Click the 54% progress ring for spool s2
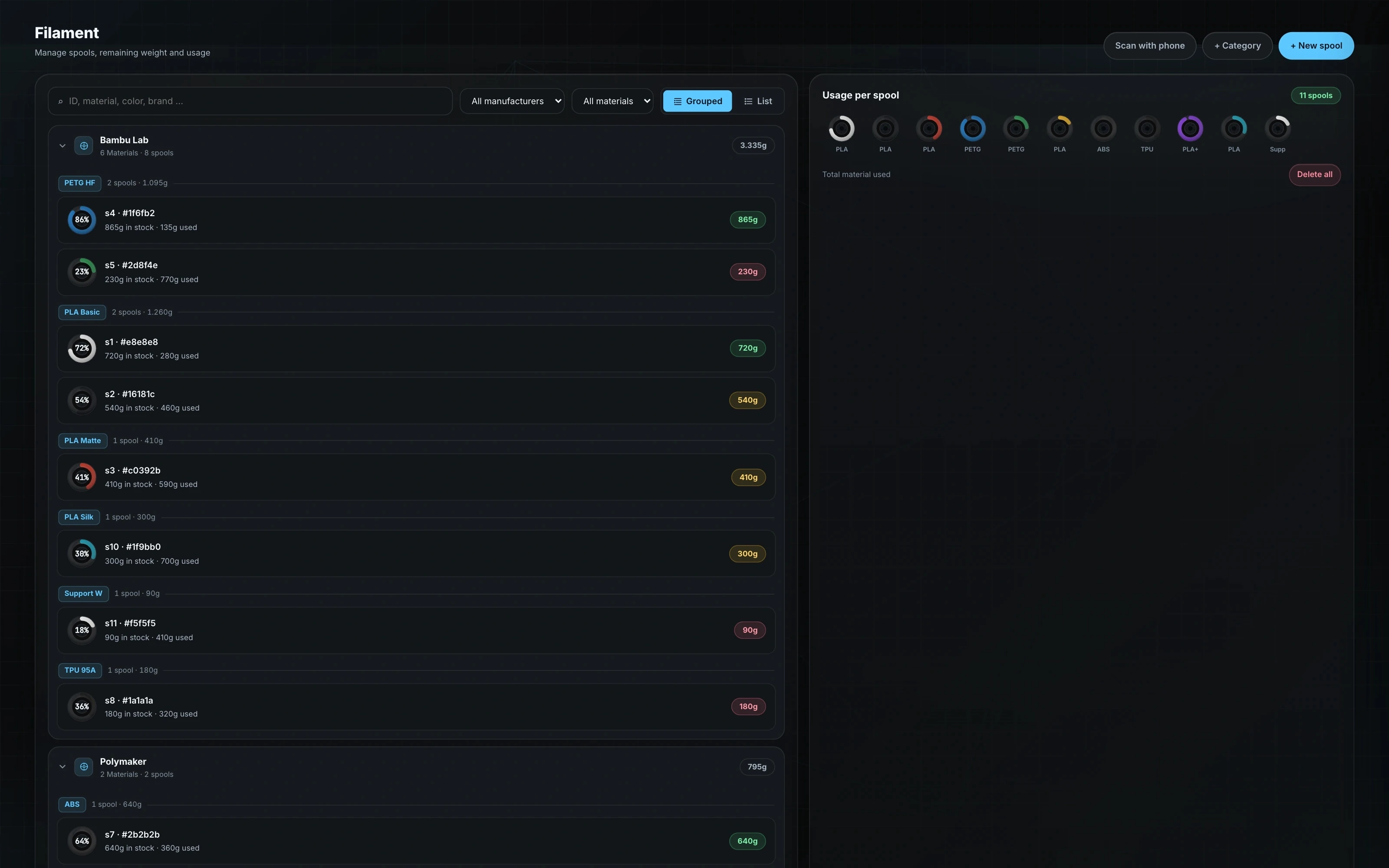The height and width of the screenshot is (868, 1389). 82,400
